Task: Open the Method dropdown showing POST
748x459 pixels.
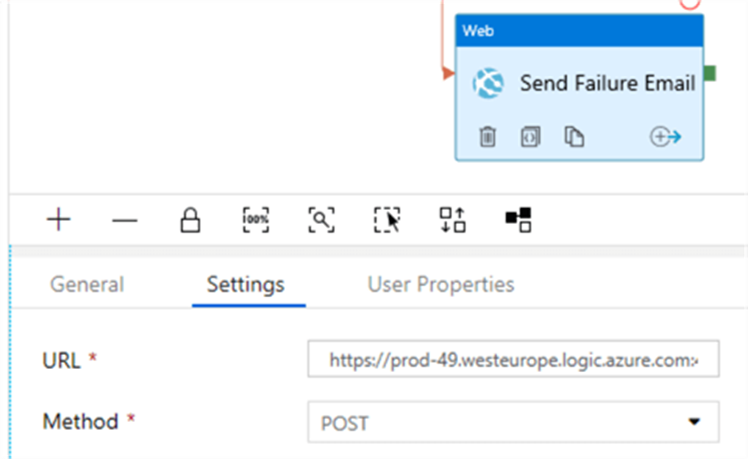Action: click(x=513, y=422)
